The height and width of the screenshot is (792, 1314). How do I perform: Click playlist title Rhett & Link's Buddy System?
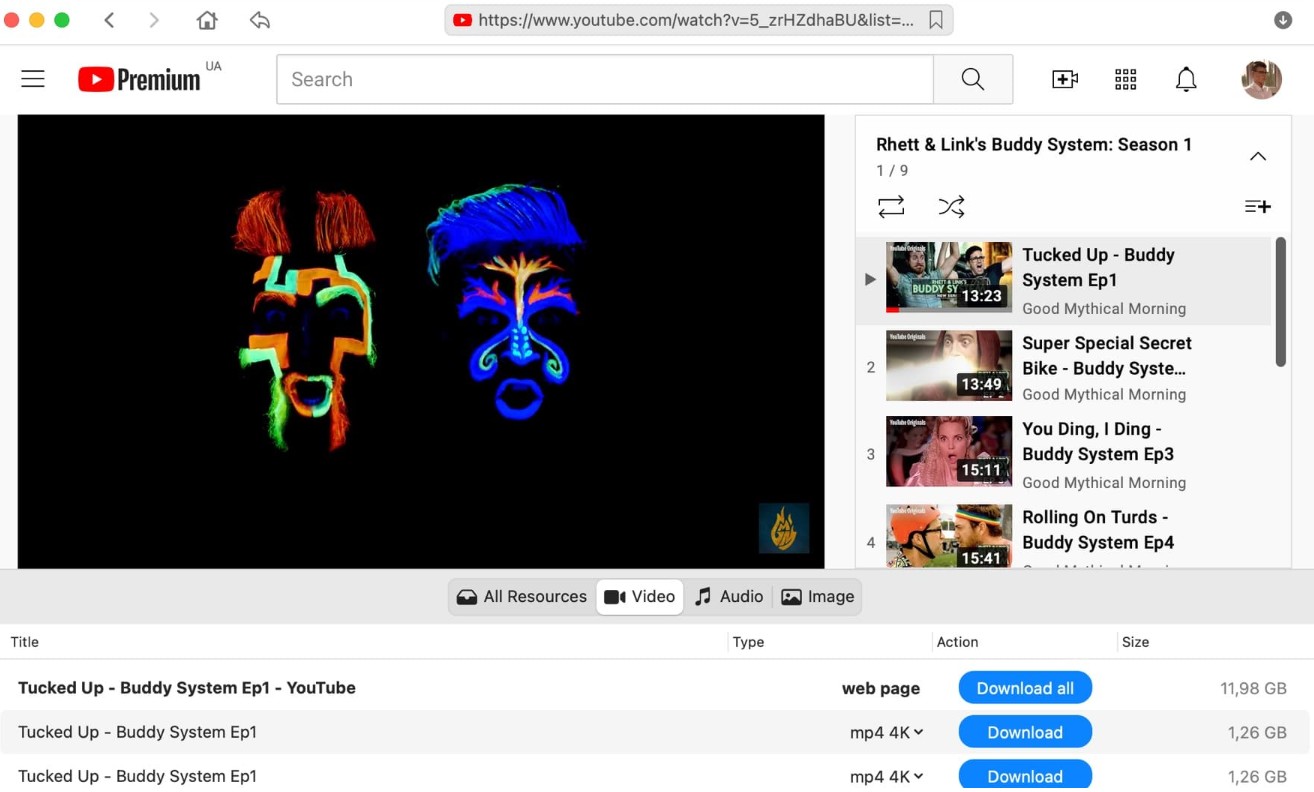click(1034, 144)
